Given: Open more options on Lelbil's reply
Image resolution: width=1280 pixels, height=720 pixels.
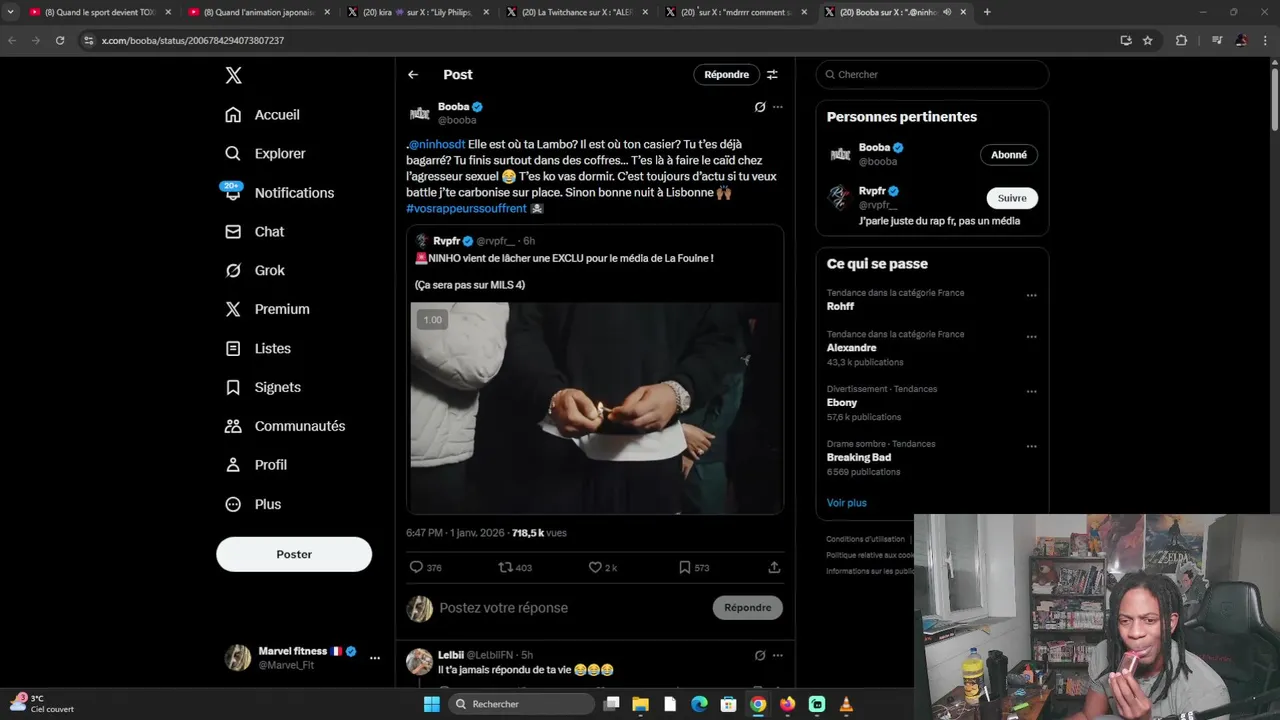Looking at the screenshot, I should (778, 656).
